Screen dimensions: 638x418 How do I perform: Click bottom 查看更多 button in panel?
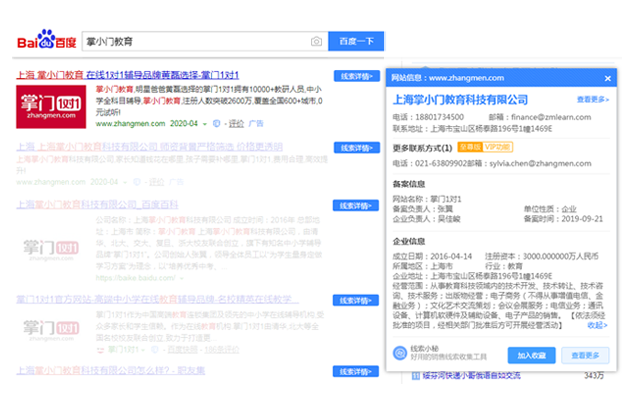[585, 355]
